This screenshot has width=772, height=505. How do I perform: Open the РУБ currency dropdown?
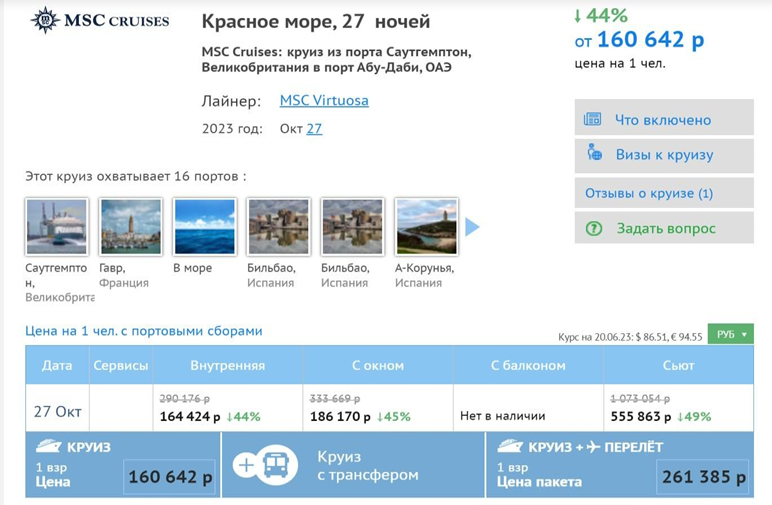tap(731, 334)
